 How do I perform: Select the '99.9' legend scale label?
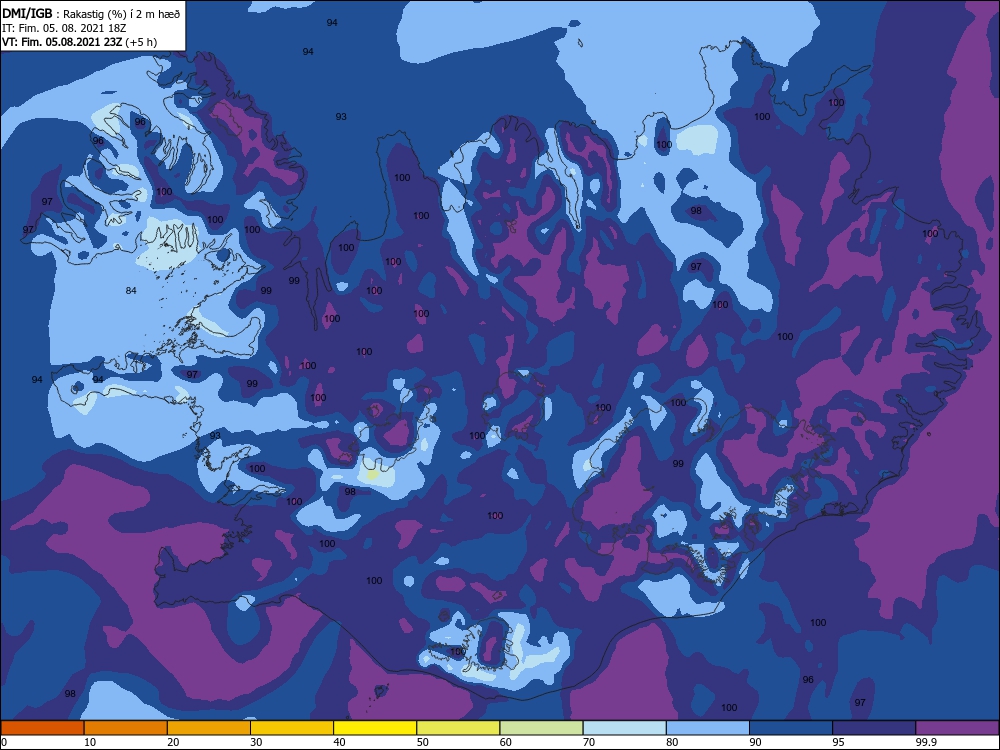925,742
